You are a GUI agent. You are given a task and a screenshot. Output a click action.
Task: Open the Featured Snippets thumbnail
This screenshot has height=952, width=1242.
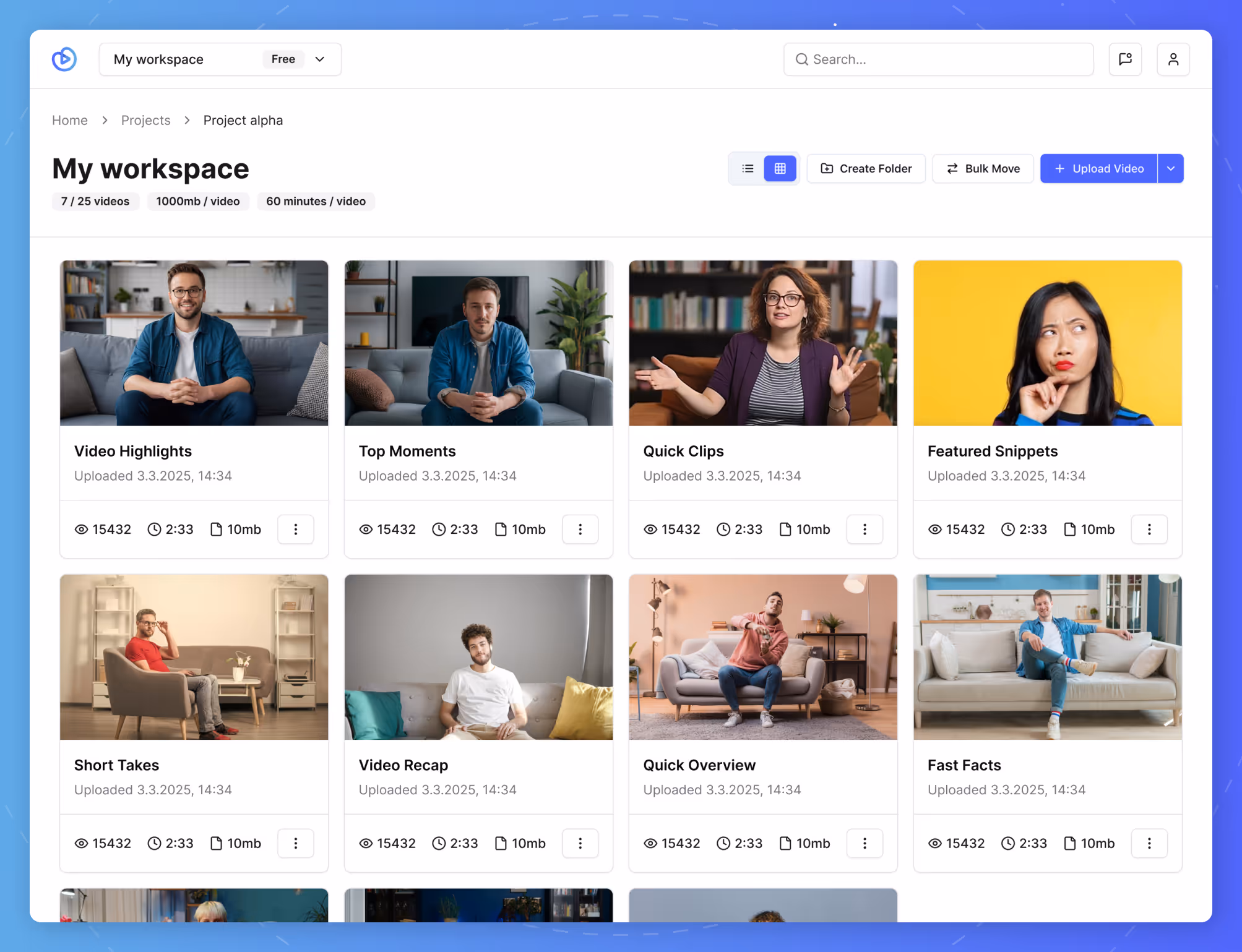[x=1048, y=343]
